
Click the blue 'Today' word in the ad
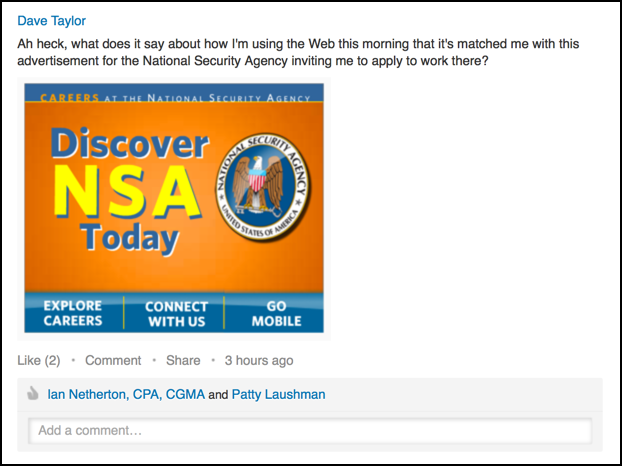pyautogui.click(x=129, y=239)
